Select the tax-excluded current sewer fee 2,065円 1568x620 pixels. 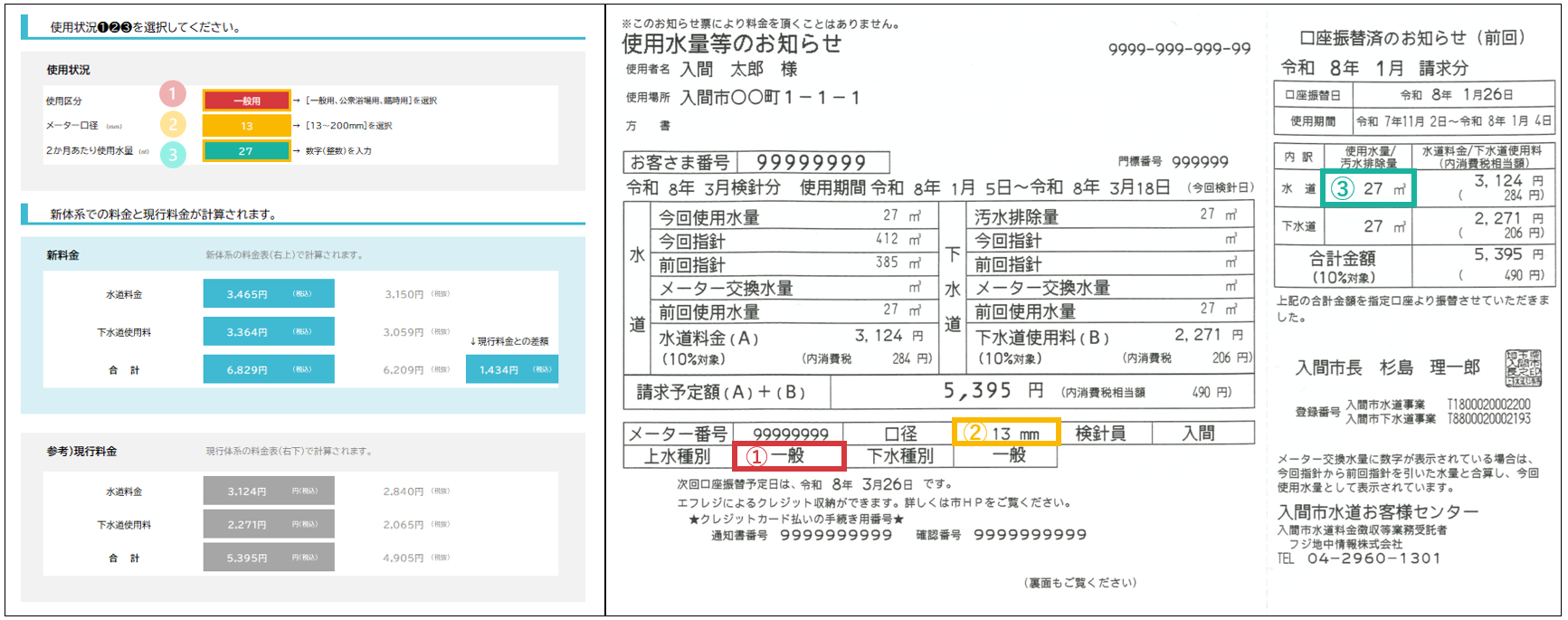coord(404,525)
